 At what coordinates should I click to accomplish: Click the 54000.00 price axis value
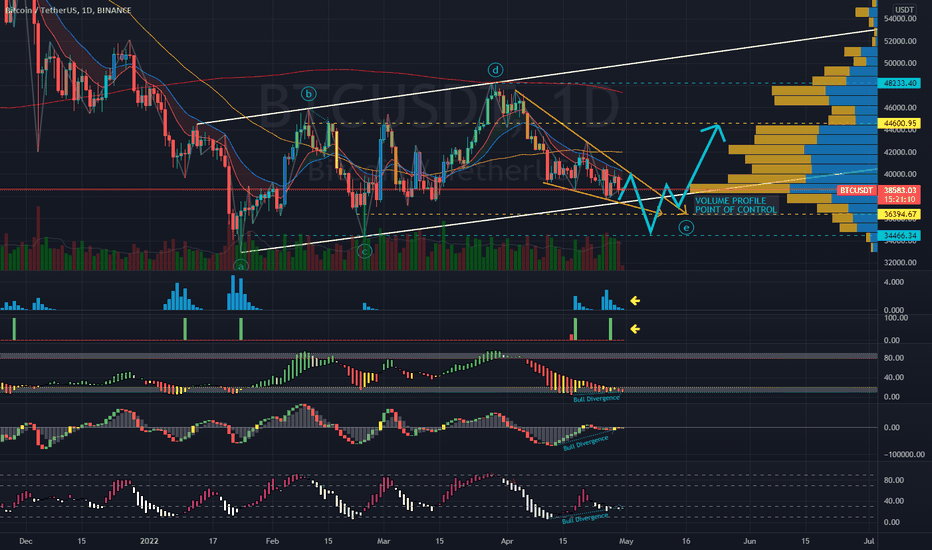click(x=900, y=19)
